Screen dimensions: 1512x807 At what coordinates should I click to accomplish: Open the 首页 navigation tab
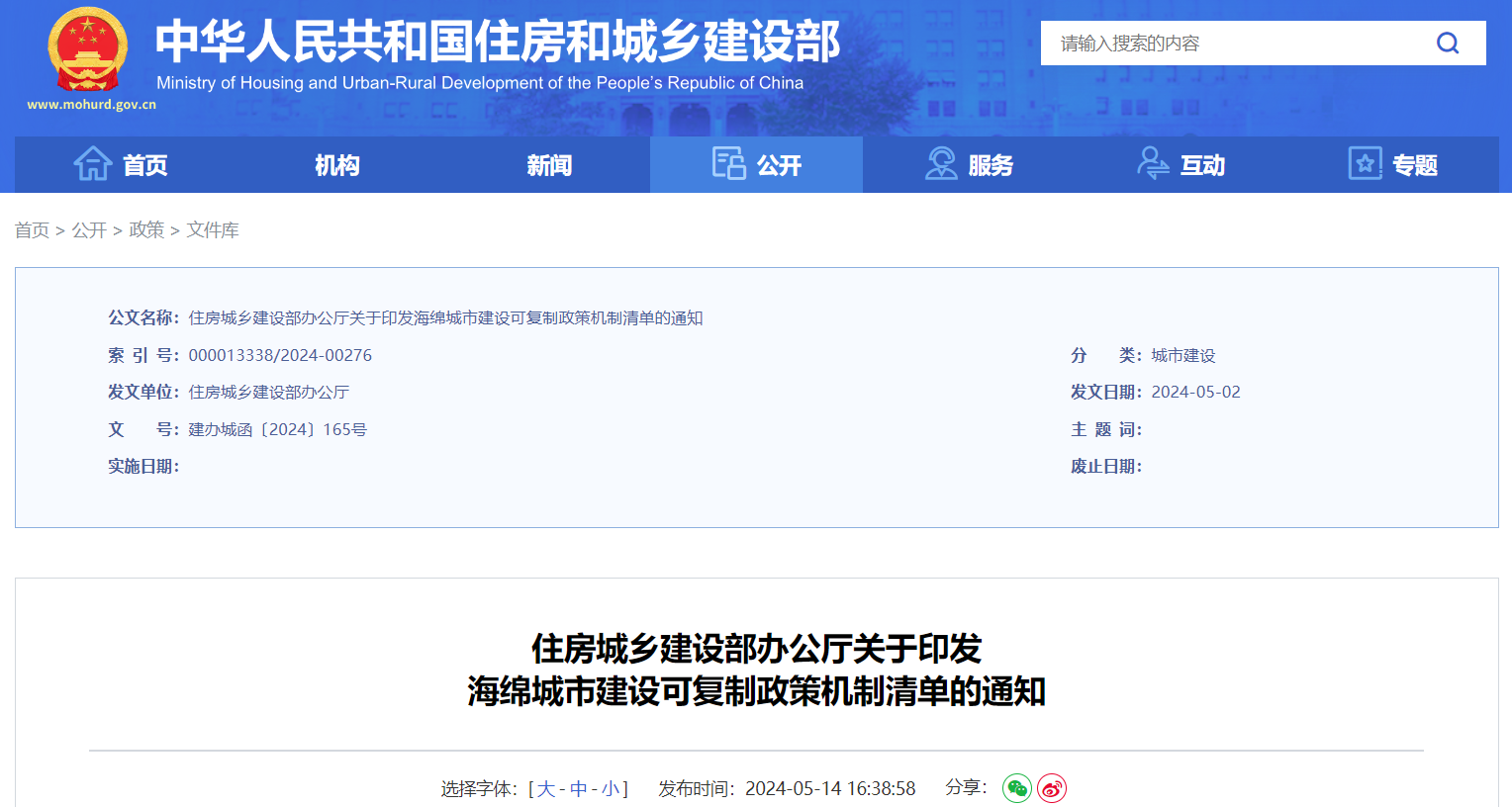(x=121, y=164)
